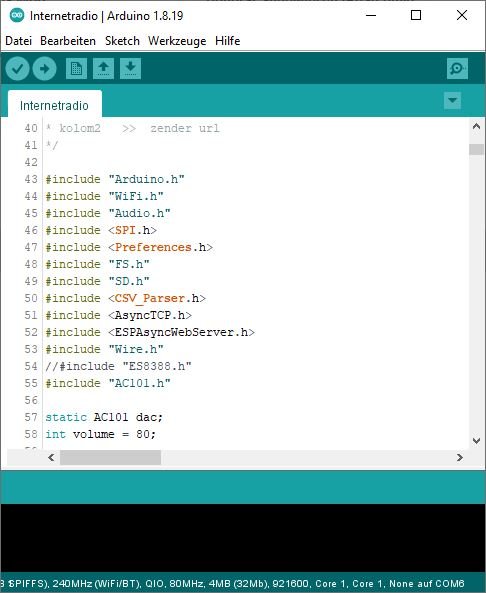486x593 pixels.
Task: Click the Arduino logo in title bar
Action: [x=17, y=16]
